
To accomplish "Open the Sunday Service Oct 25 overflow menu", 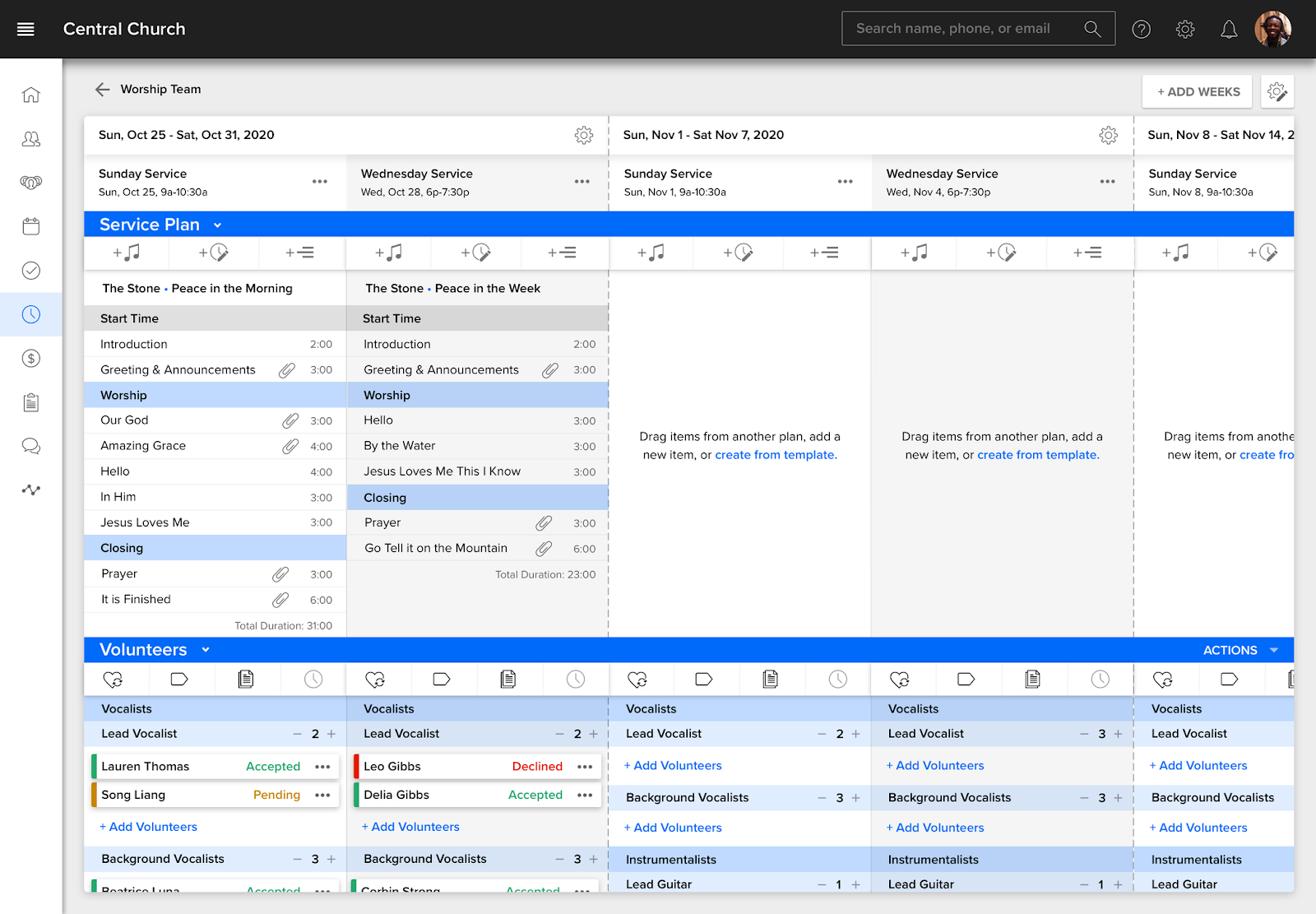I will point(320,181).
